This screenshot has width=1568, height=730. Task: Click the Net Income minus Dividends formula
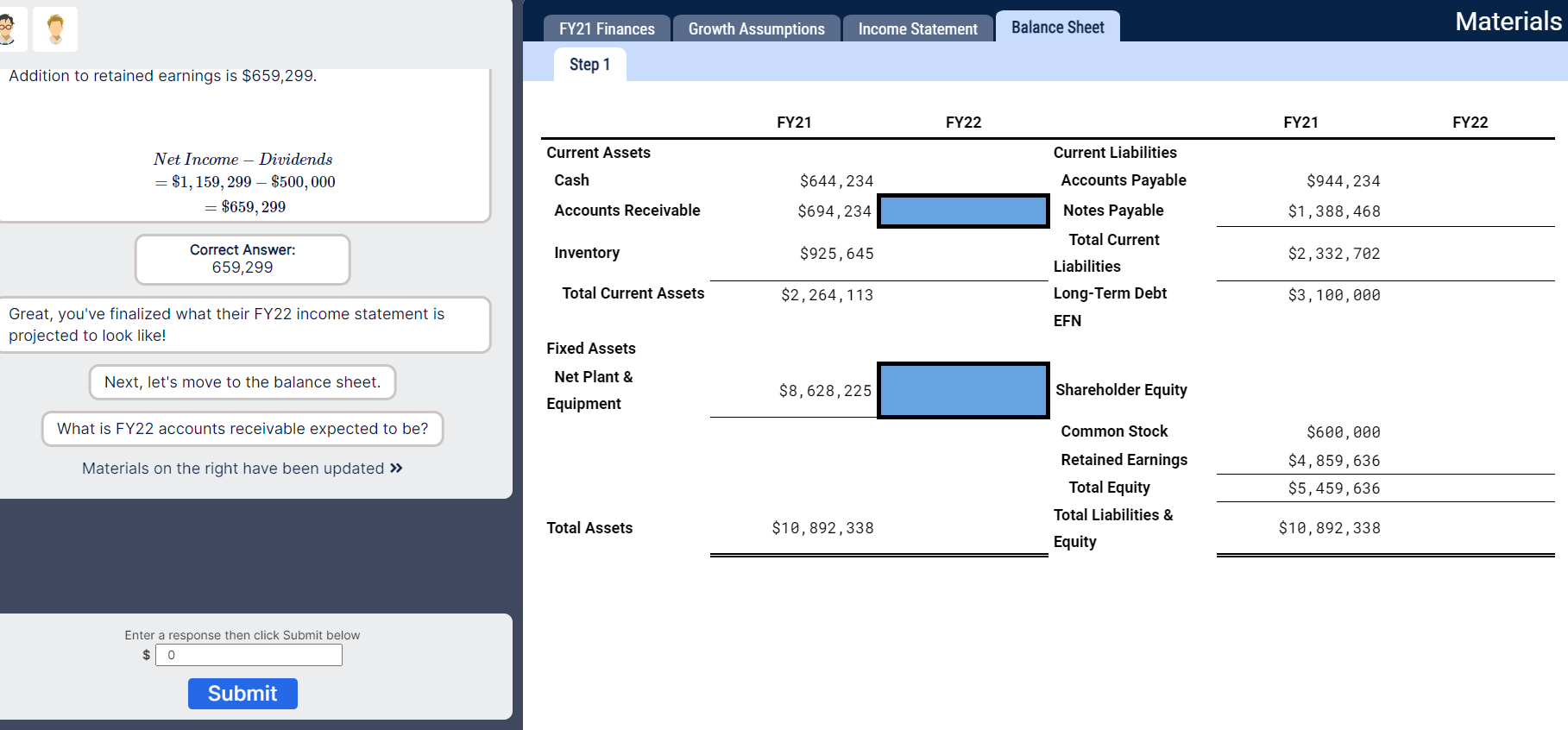[x=244, y=182]
